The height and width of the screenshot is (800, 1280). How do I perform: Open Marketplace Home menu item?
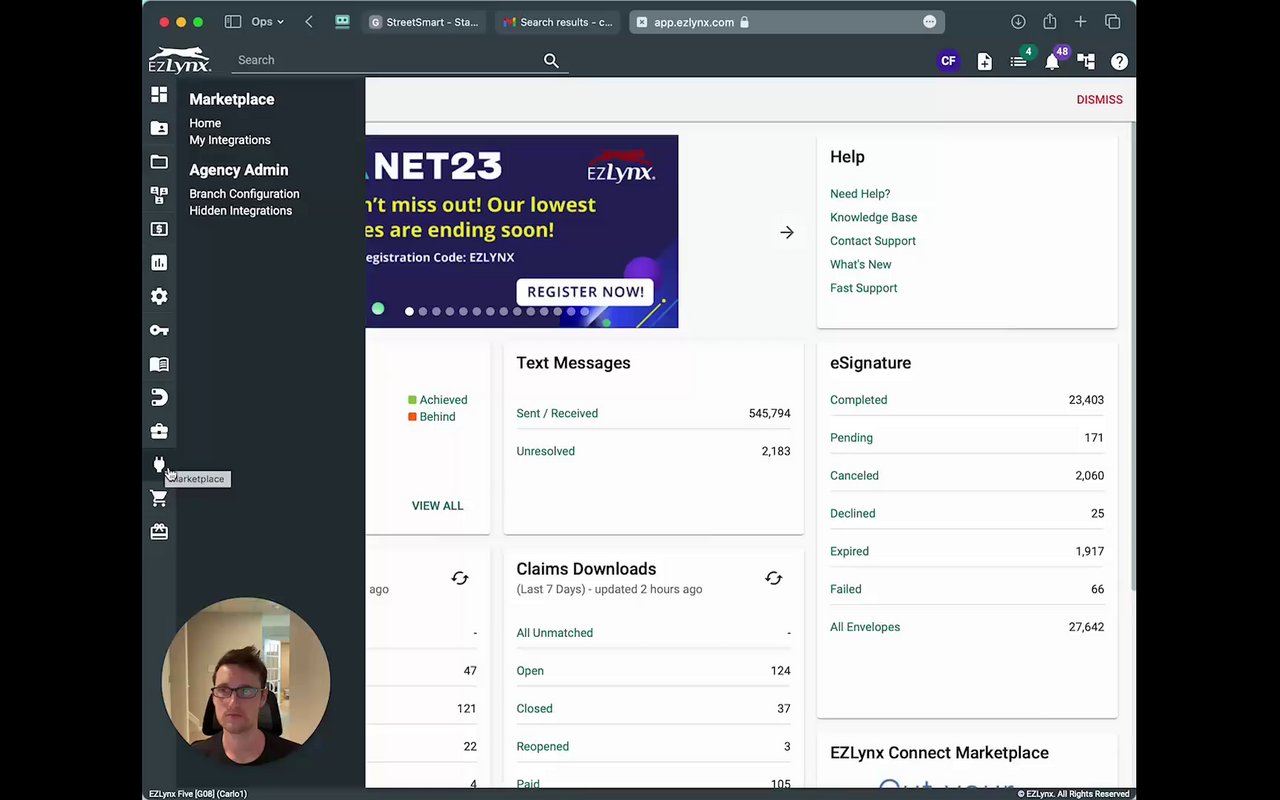pyautogui.click(x=205, y=123)
